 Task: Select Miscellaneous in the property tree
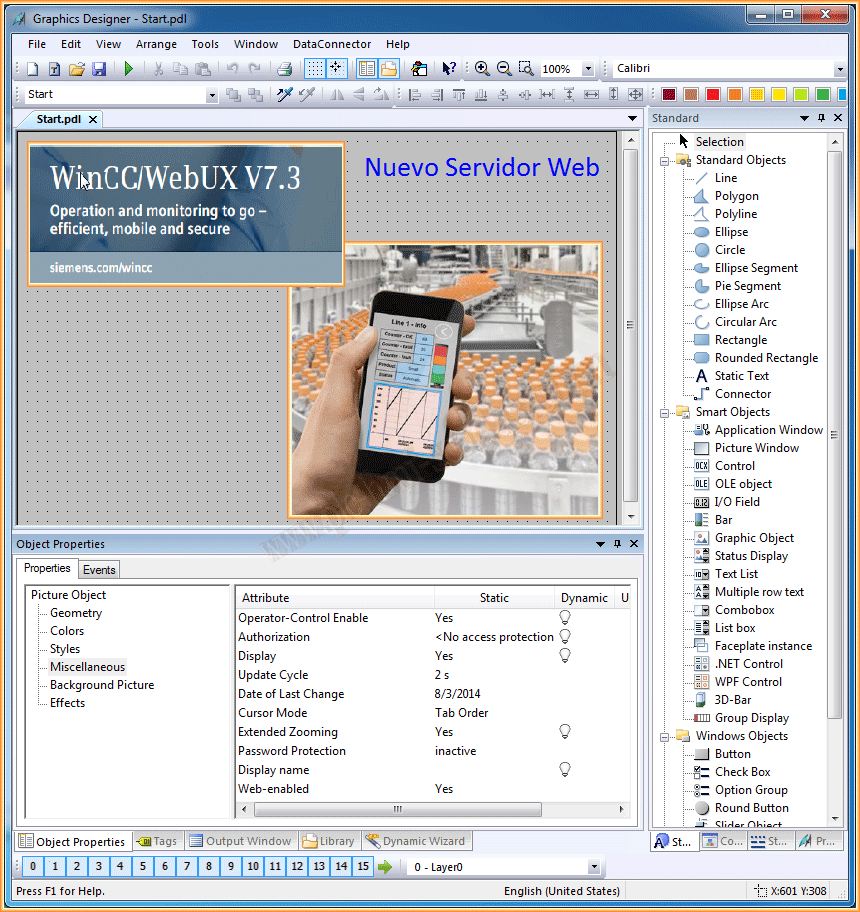87,667
